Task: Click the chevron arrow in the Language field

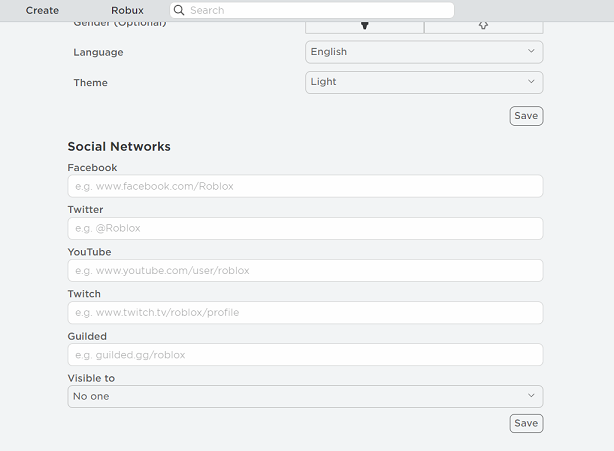Action: pos(531,52)
